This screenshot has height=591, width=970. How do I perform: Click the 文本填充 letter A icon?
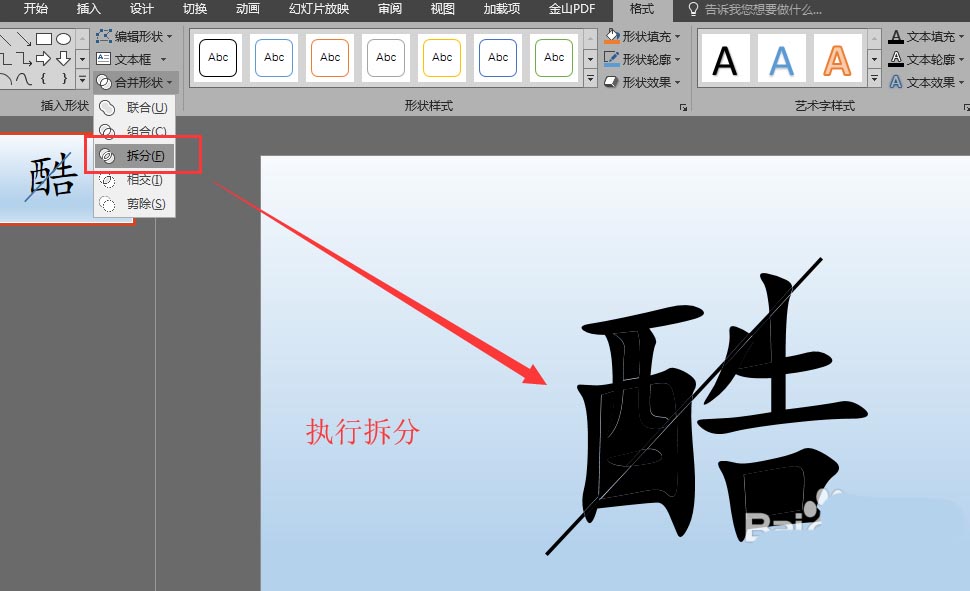(896, 36)
